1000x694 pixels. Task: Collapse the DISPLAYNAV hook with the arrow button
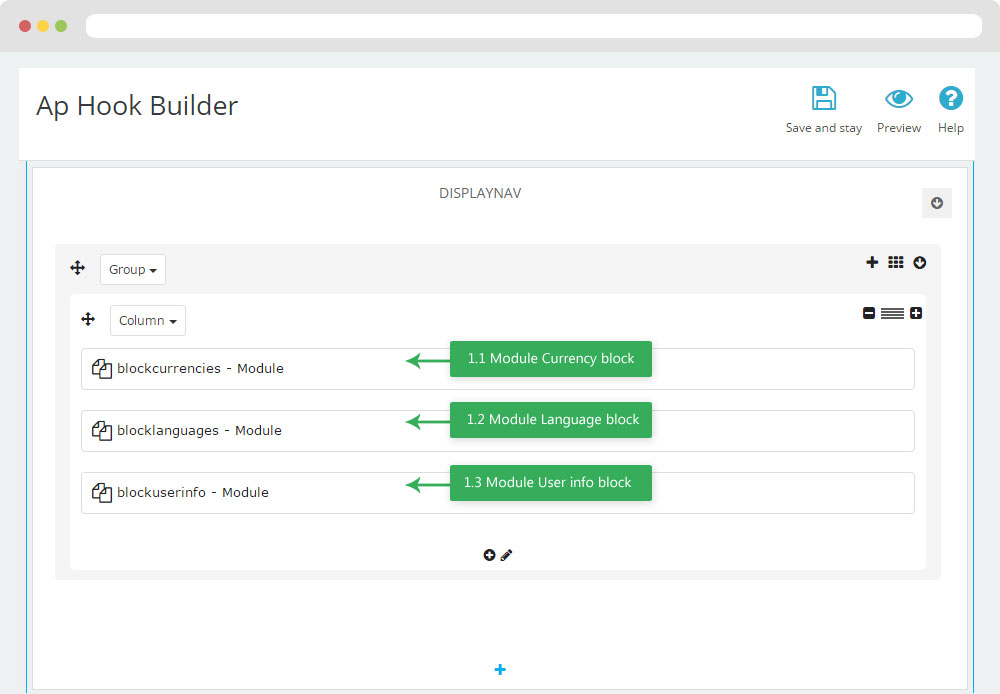click(937, 203)
